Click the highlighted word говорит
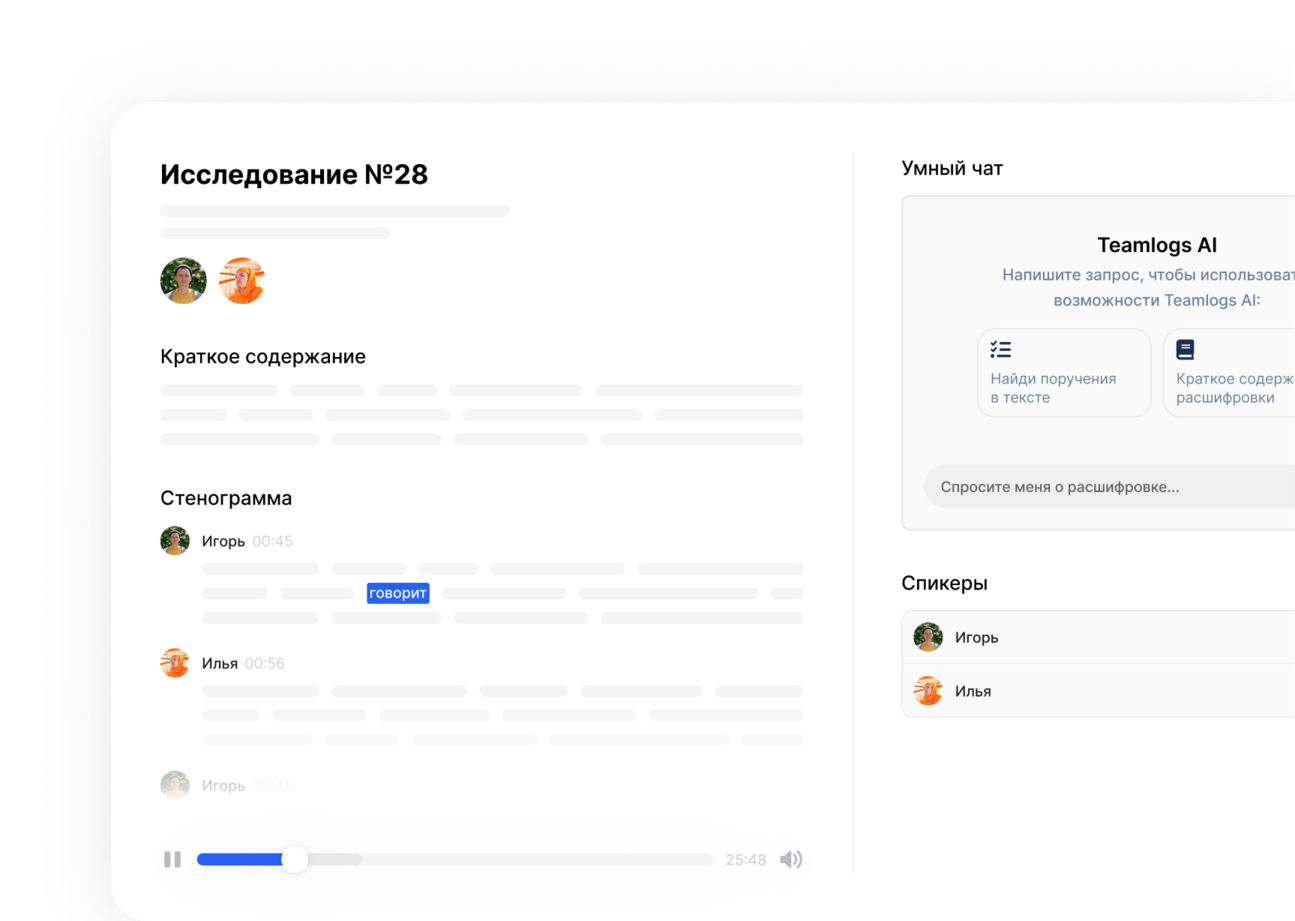The image size is (1295, 921). pos(398,593)
